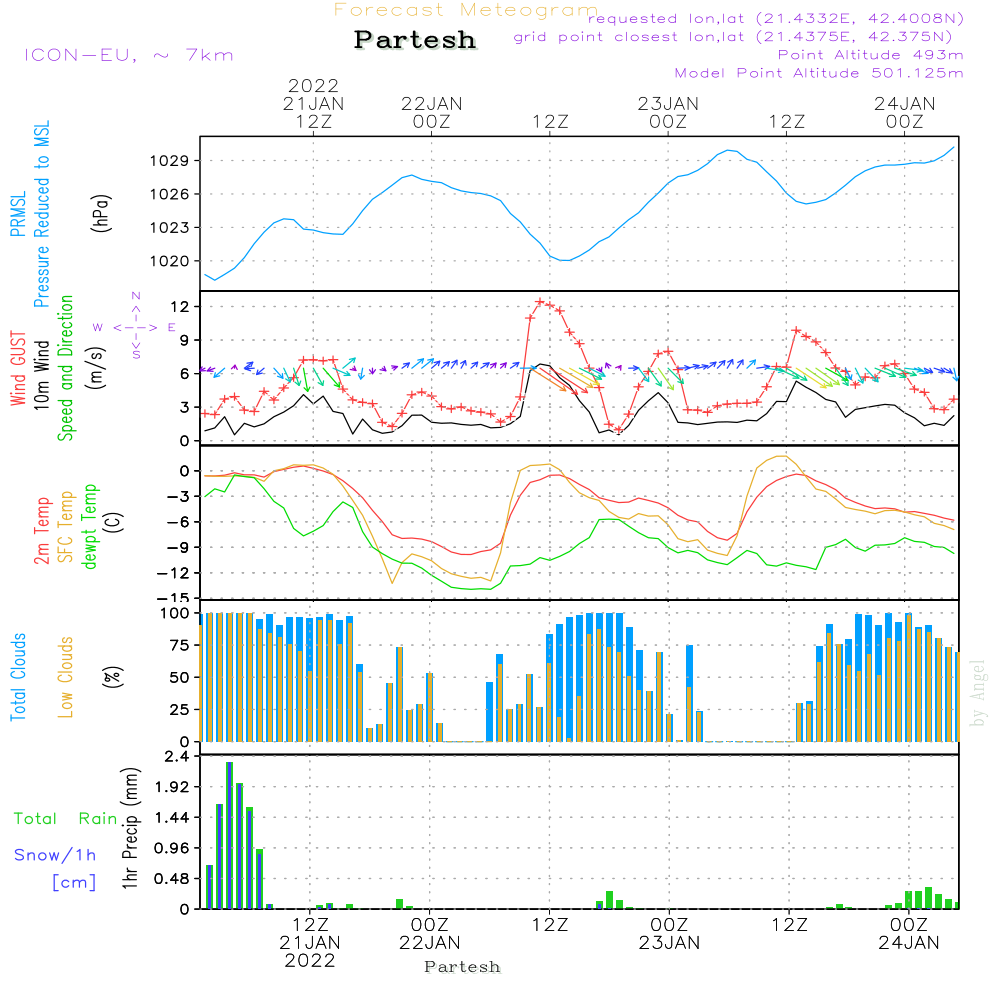Click the 'ICON-EU, ~ 7km' model label
Image resolution: width=1000 pixels, height=1000 pixels.
128,55
